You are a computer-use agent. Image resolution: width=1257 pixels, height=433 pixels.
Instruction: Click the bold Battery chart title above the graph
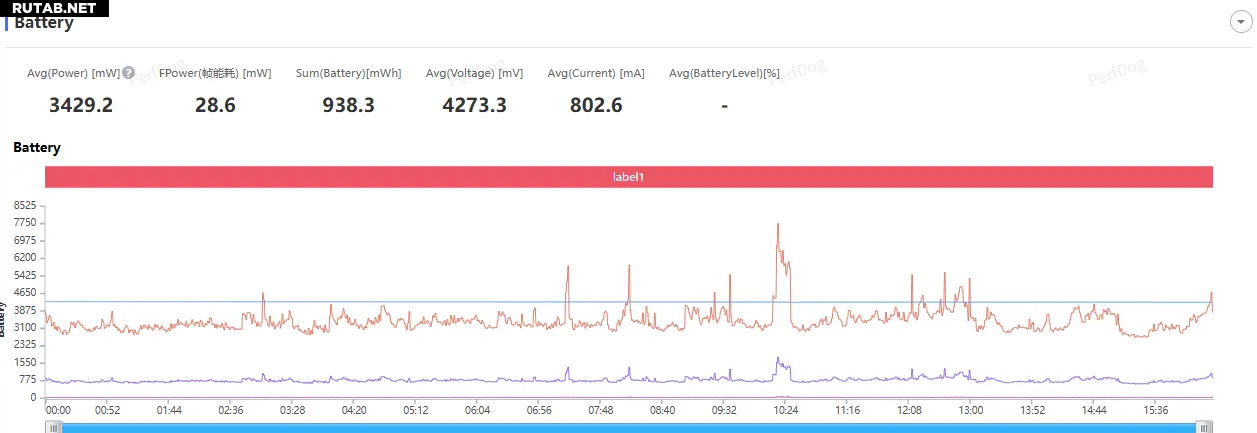click(37, 147)
